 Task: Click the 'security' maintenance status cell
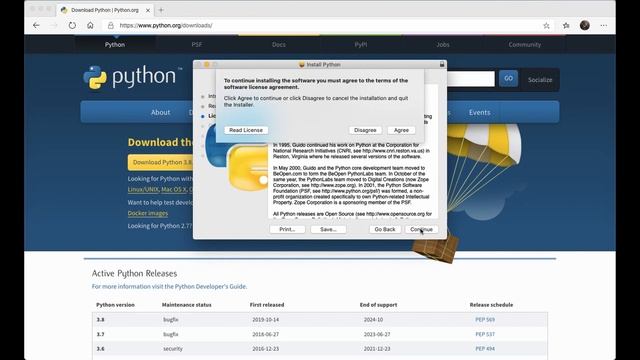click(x=173, y=349)
